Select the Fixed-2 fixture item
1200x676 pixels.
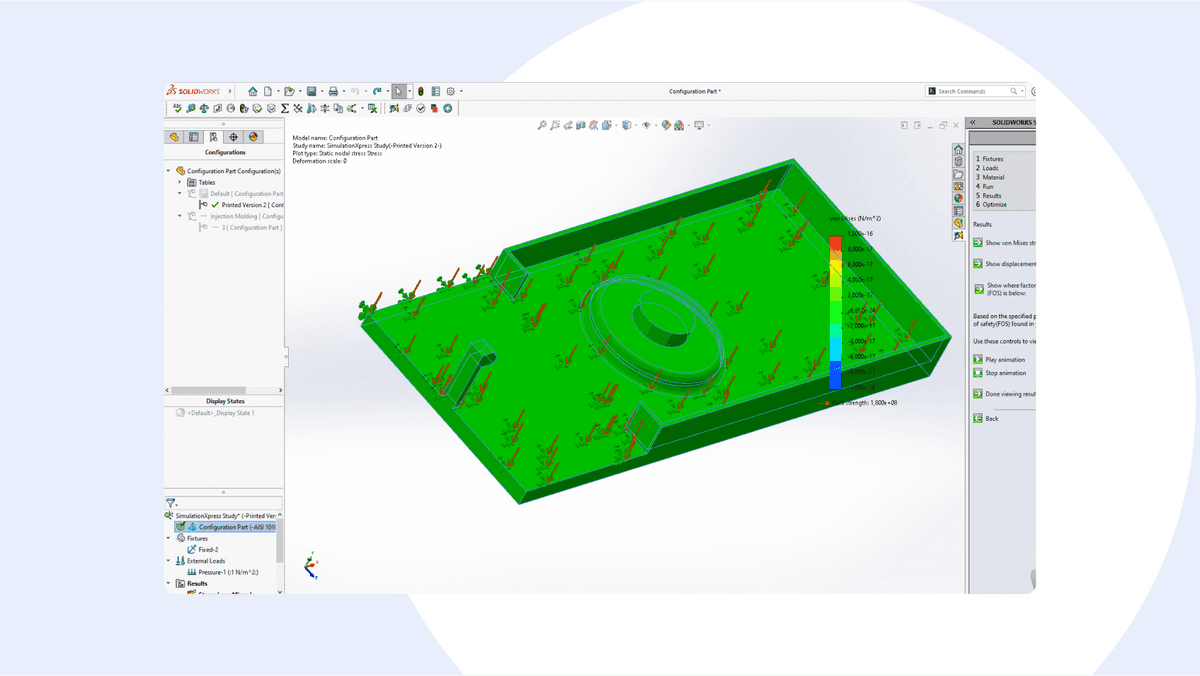[x=202, y=550]
